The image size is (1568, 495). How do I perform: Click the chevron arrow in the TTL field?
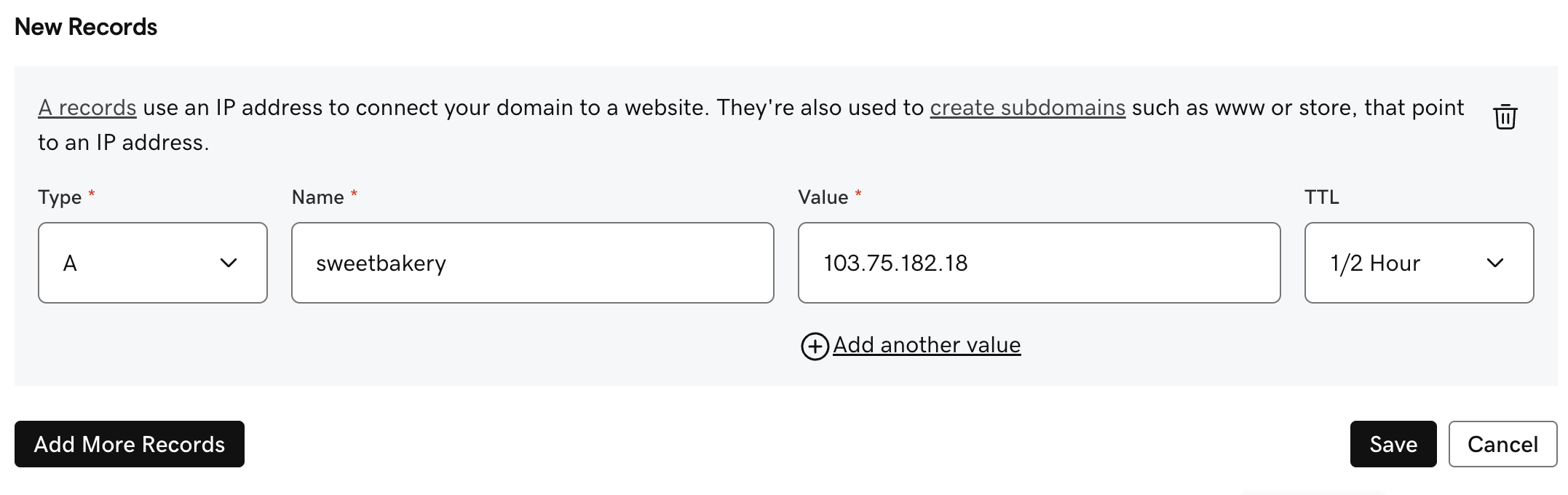point(1495,263)
